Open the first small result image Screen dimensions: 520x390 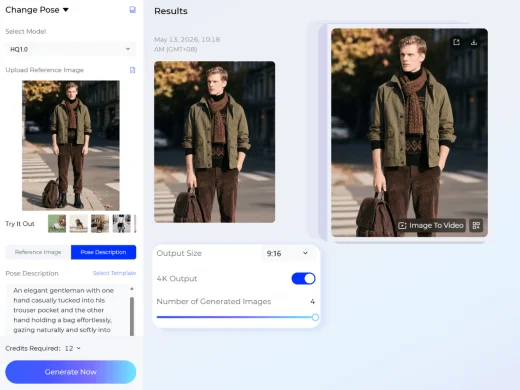[215, 142]
